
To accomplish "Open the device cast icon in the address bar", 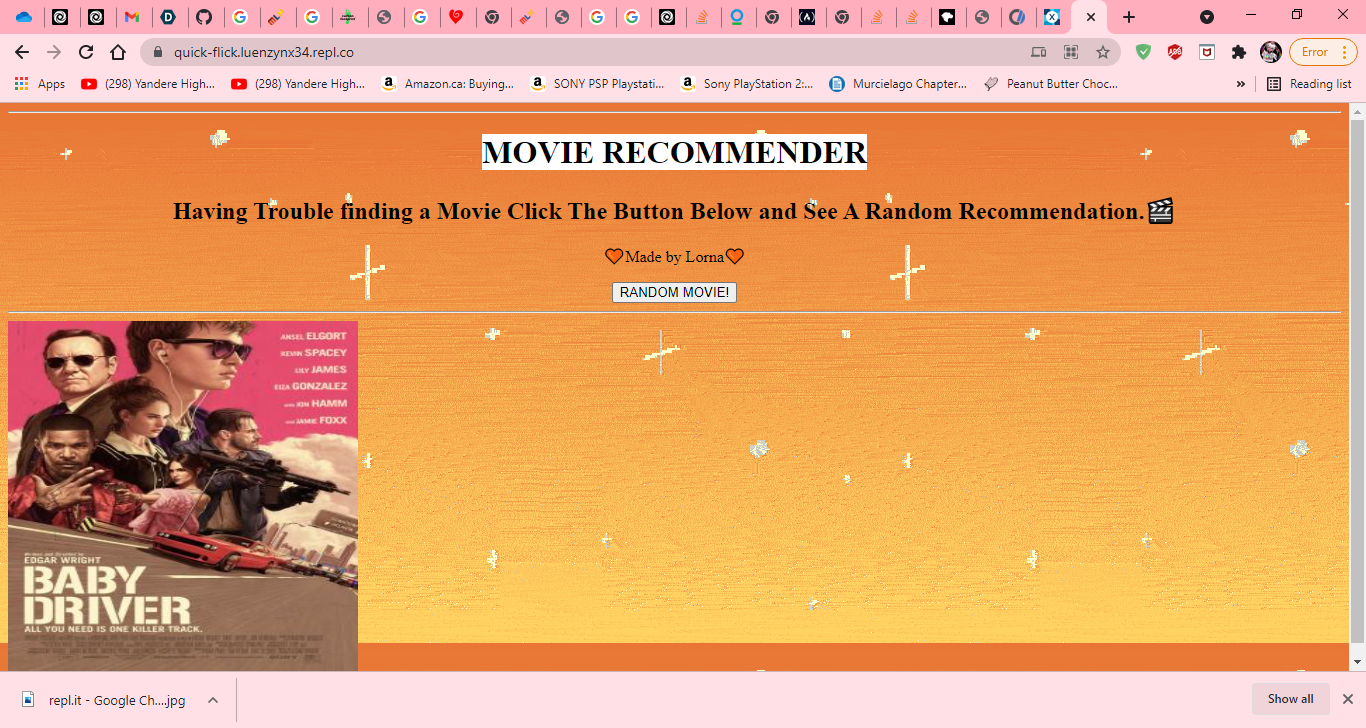I will (1039, 52).
